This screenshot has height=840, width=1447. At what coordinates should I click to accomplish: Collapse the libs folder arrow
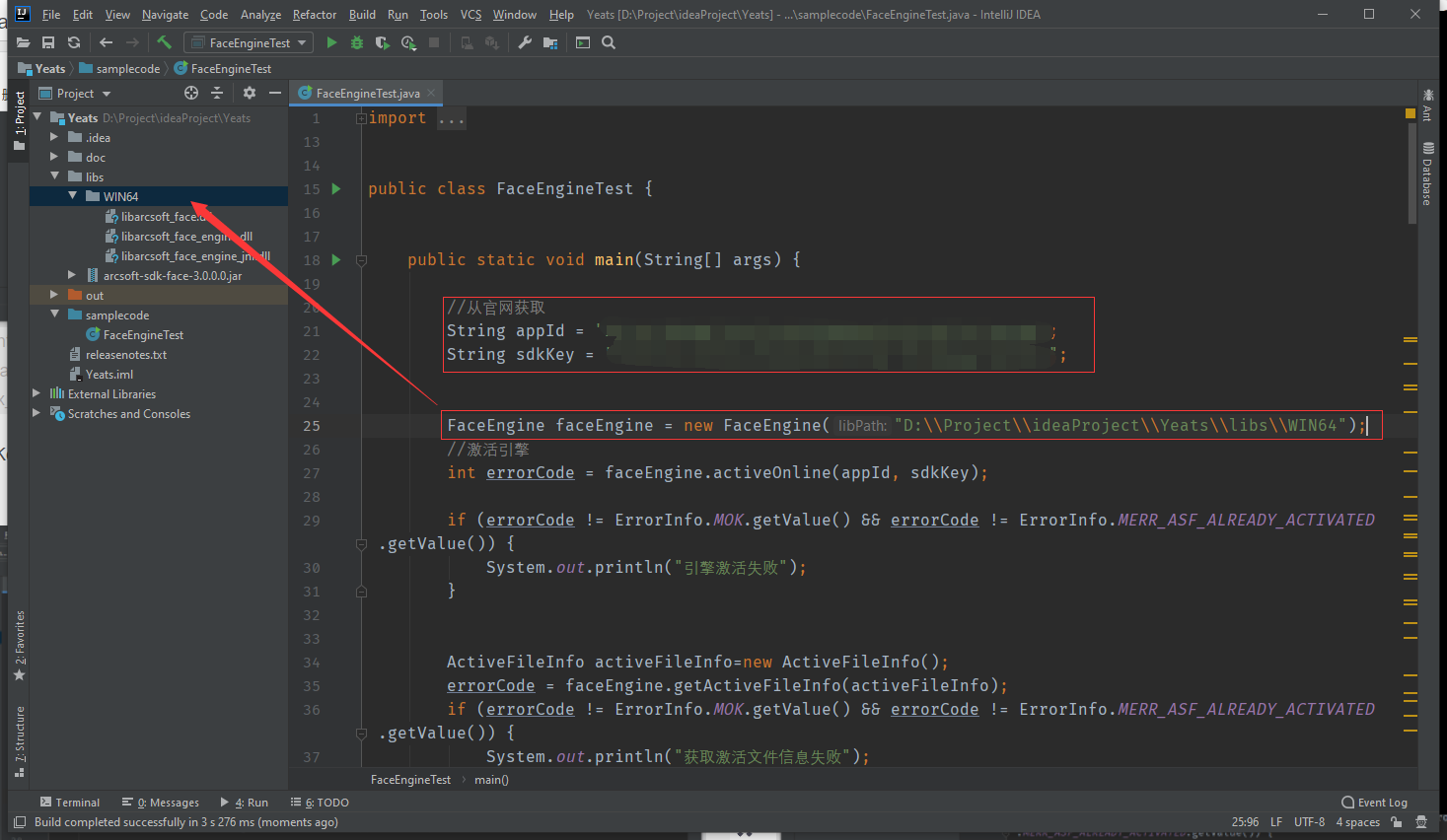[x=54, y=176]
